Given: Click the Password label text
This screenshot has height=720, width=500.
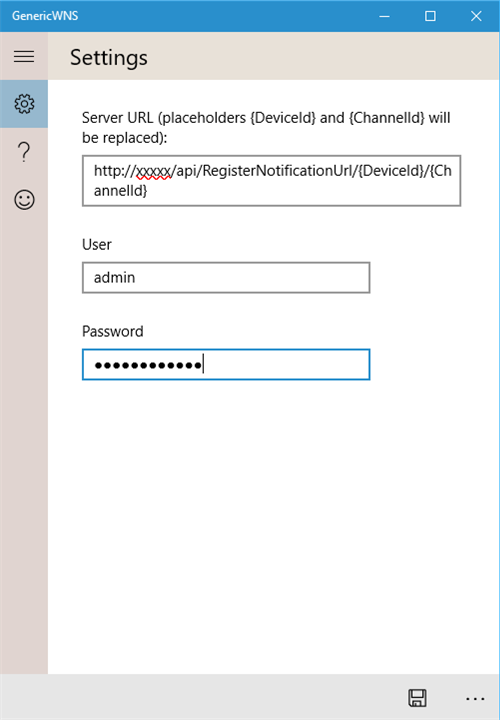Looking at the screenshot, I should (x=112, y=331).
